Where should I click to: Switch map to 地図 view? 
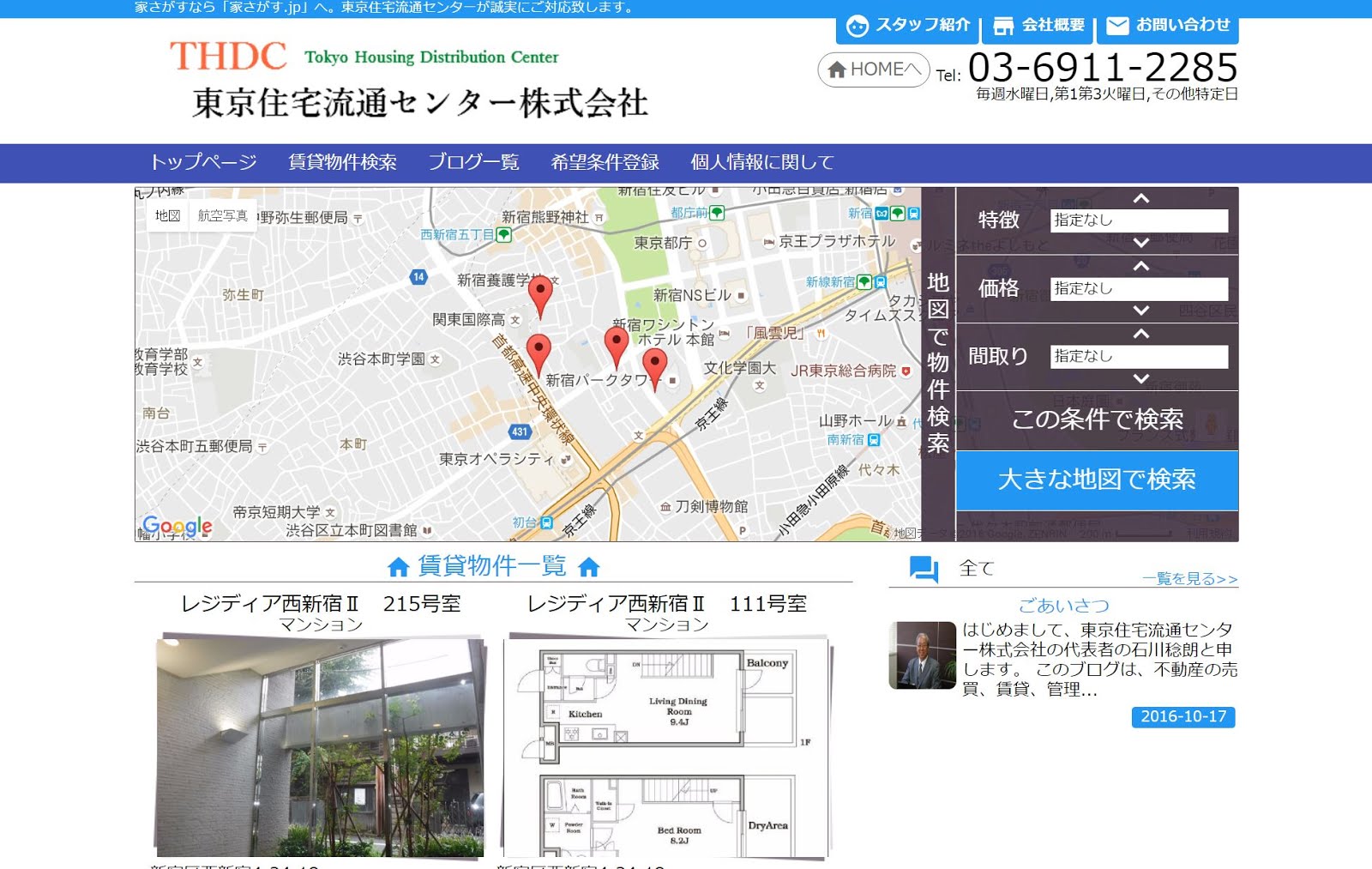(168, 215)
